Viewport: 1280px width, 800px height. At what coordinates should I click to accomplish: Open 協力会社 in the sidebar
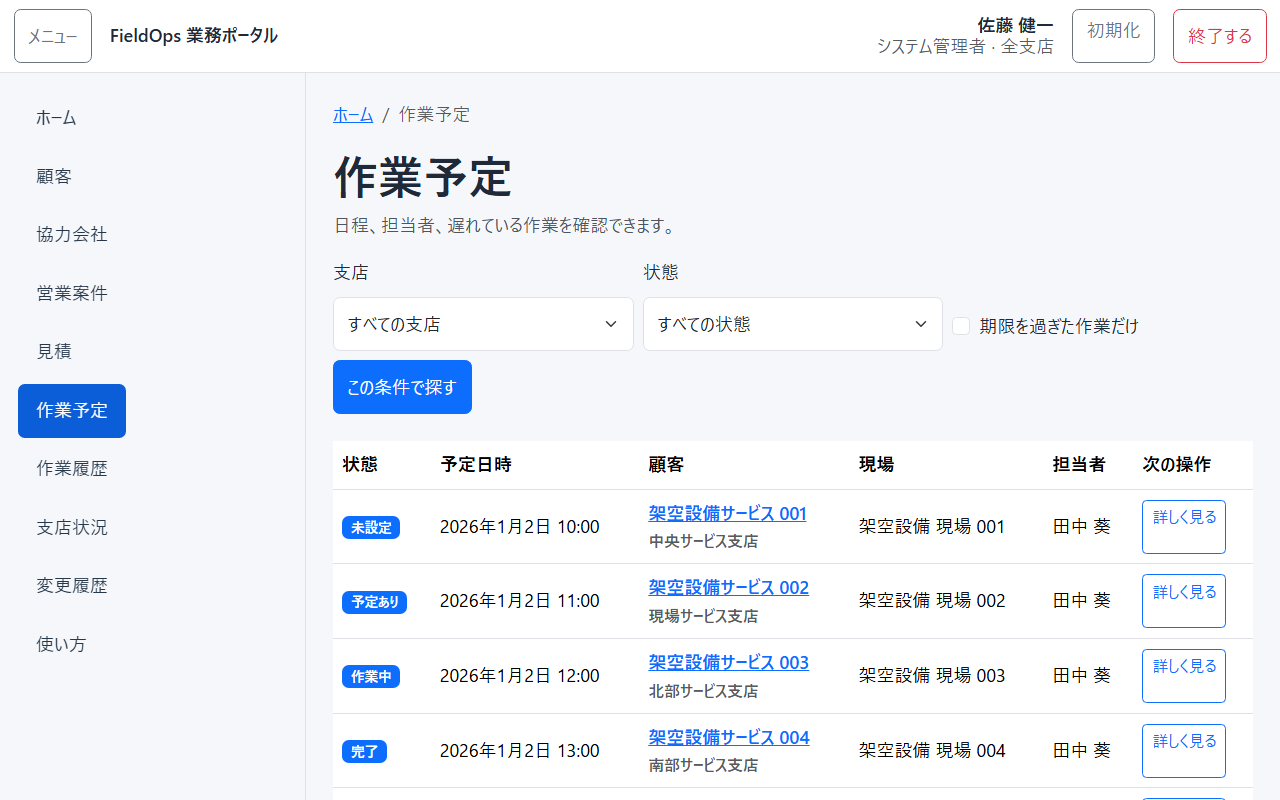pos(72,234)
